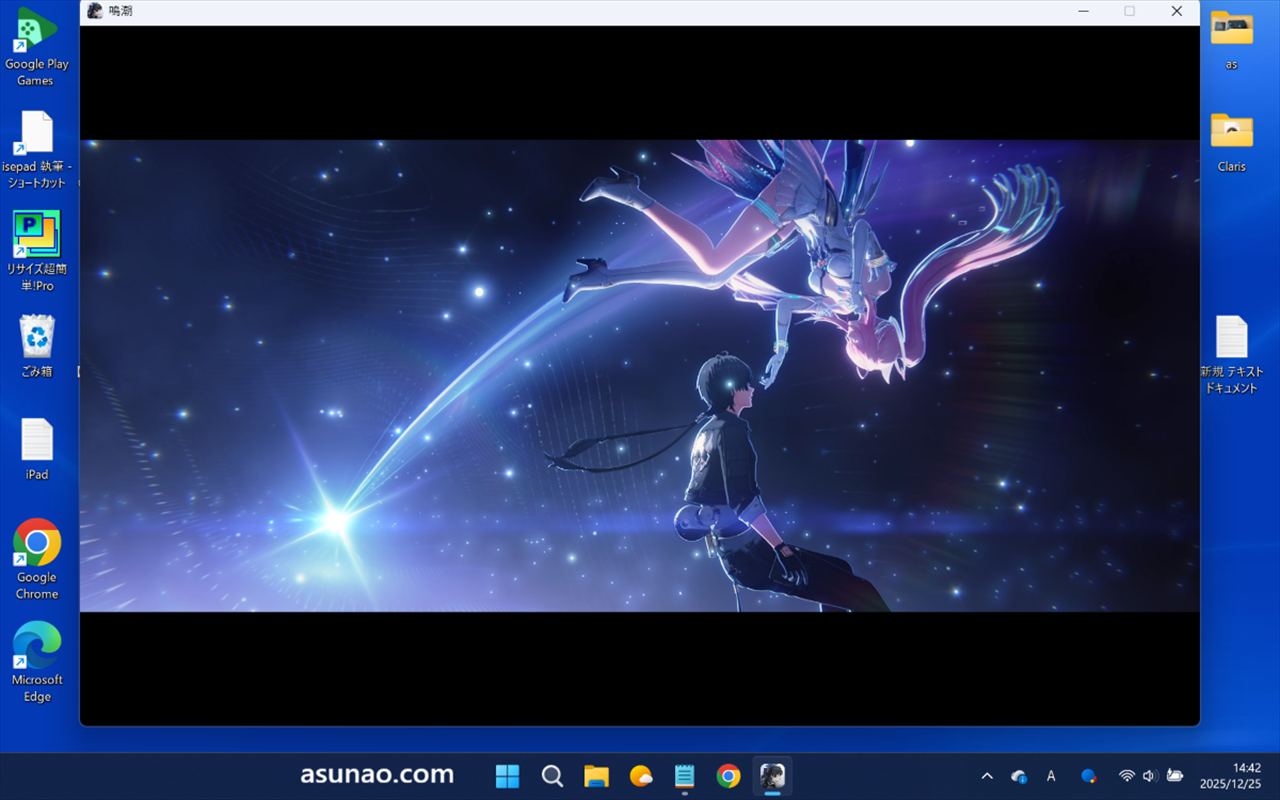Select the 'as' folder on the desktop

coord(1231,29)
